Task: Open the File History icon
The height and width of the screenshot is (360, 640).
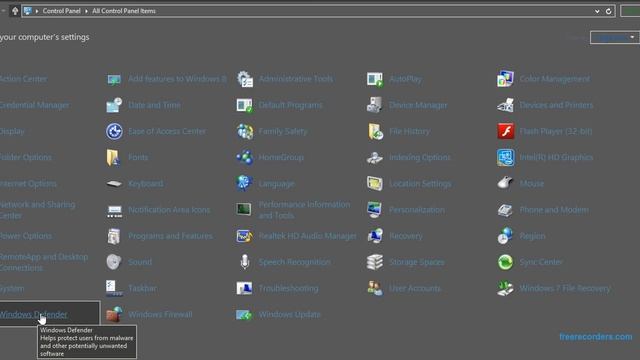Action: 375,131
